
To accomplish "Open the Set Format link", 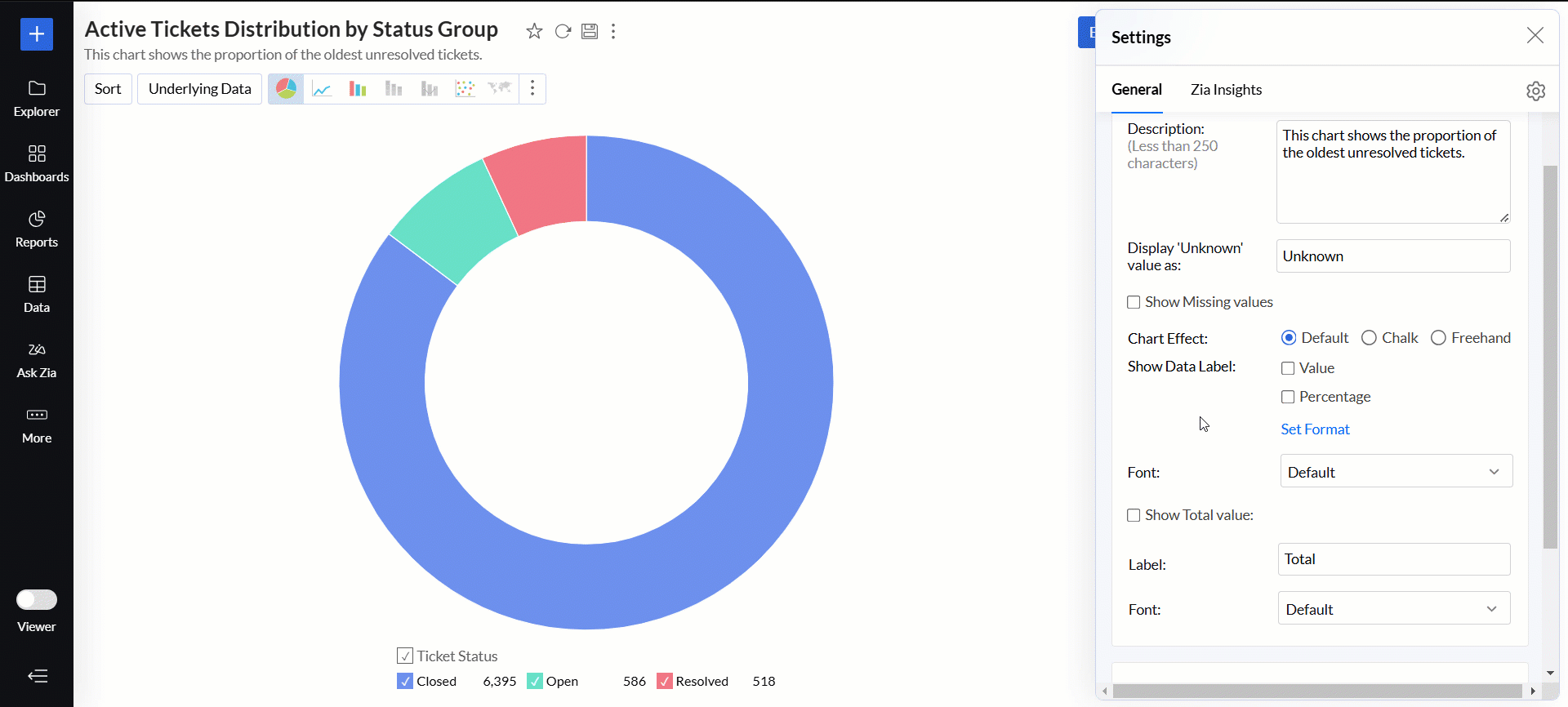I will click(1315, 429).
